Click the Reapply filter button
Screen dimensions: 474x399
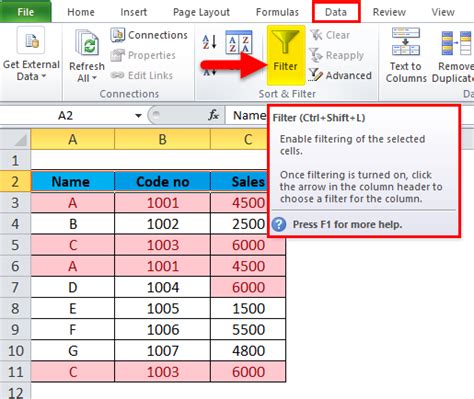[337, 55]
